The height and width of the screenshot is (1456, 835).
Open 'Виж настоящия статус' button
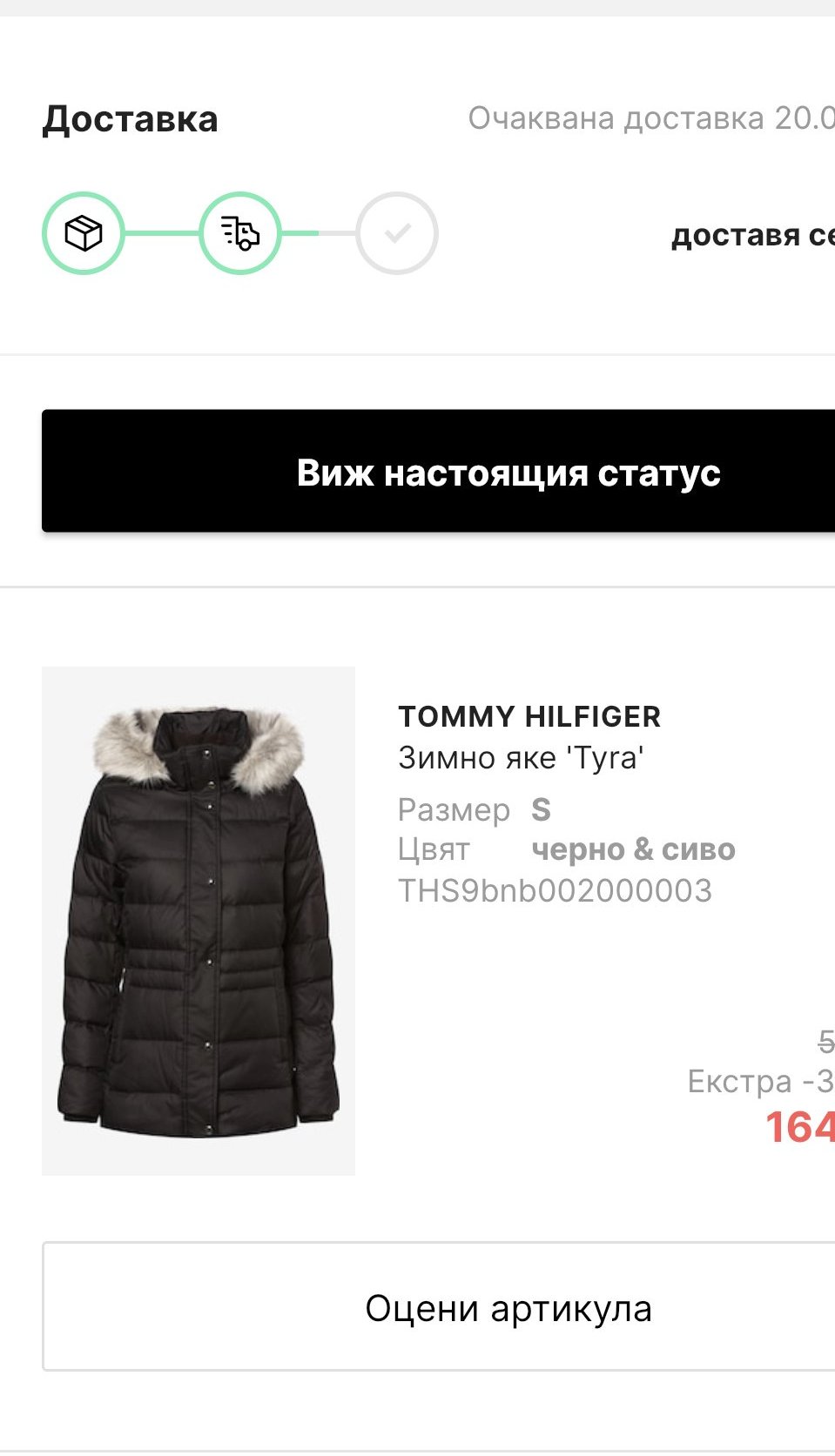point(439,471)
